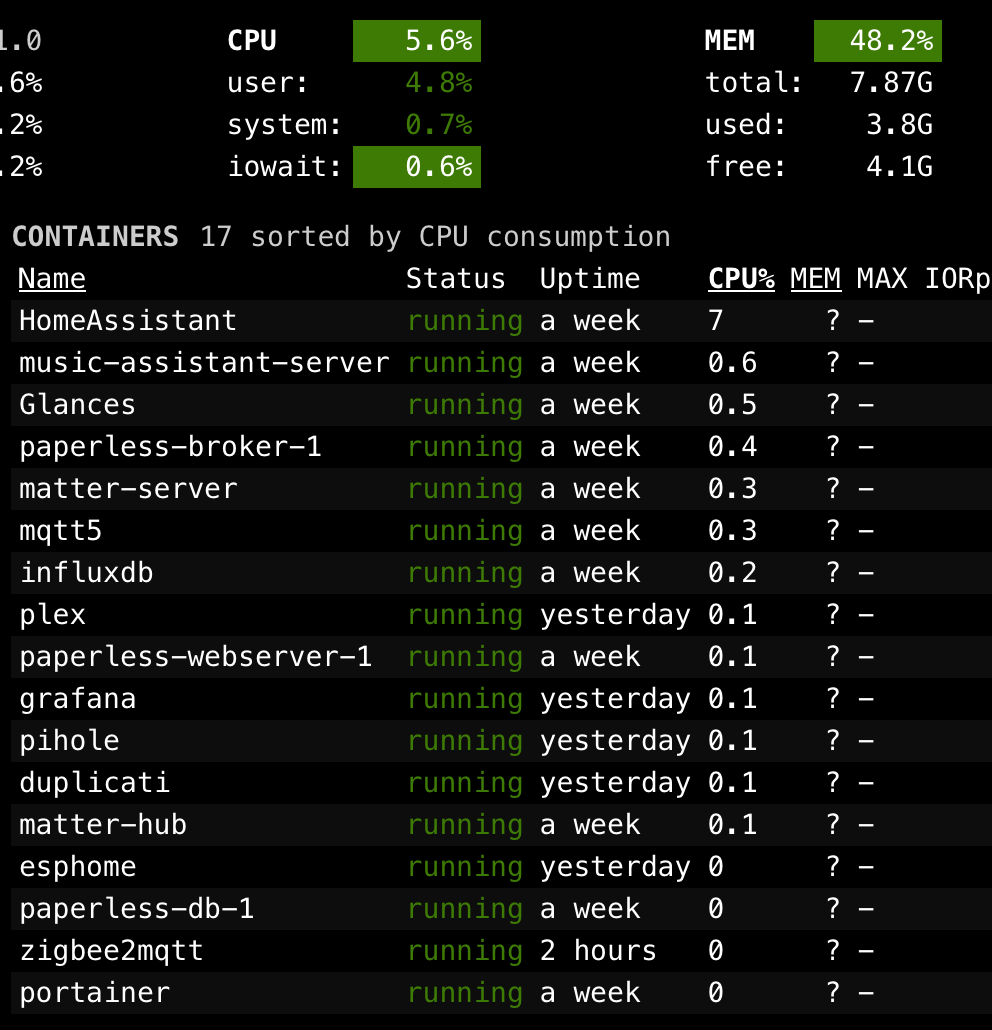Click the green CPU 5.6% indicator
Image resolution: width=992 pixels, height=1030 pixels.
[x=417, y=41]
